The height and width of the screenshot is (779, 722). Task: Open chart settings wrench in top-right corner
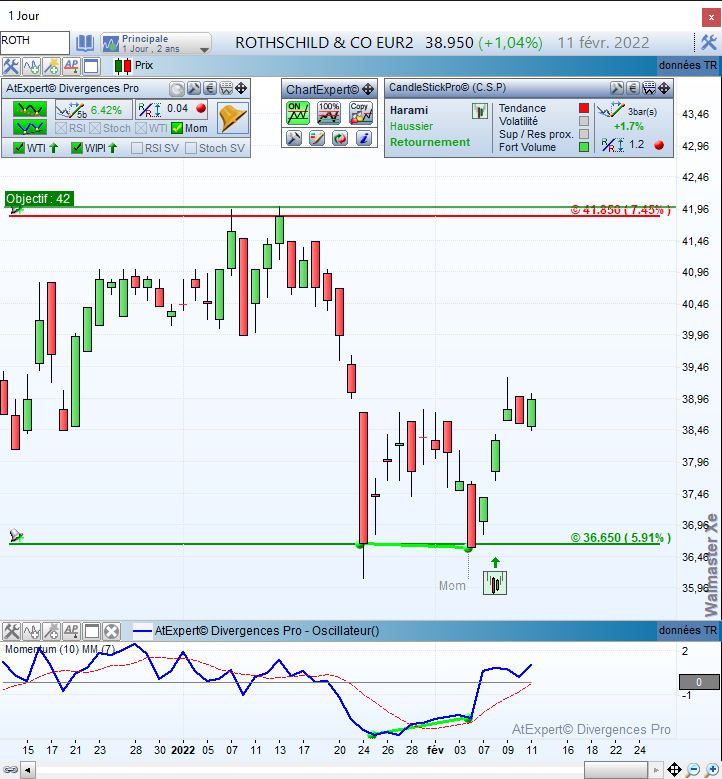(x=708, y=43)
